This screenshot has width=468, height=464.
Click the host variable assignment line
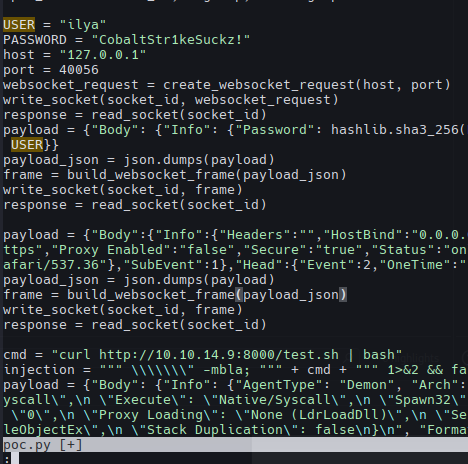75,55
